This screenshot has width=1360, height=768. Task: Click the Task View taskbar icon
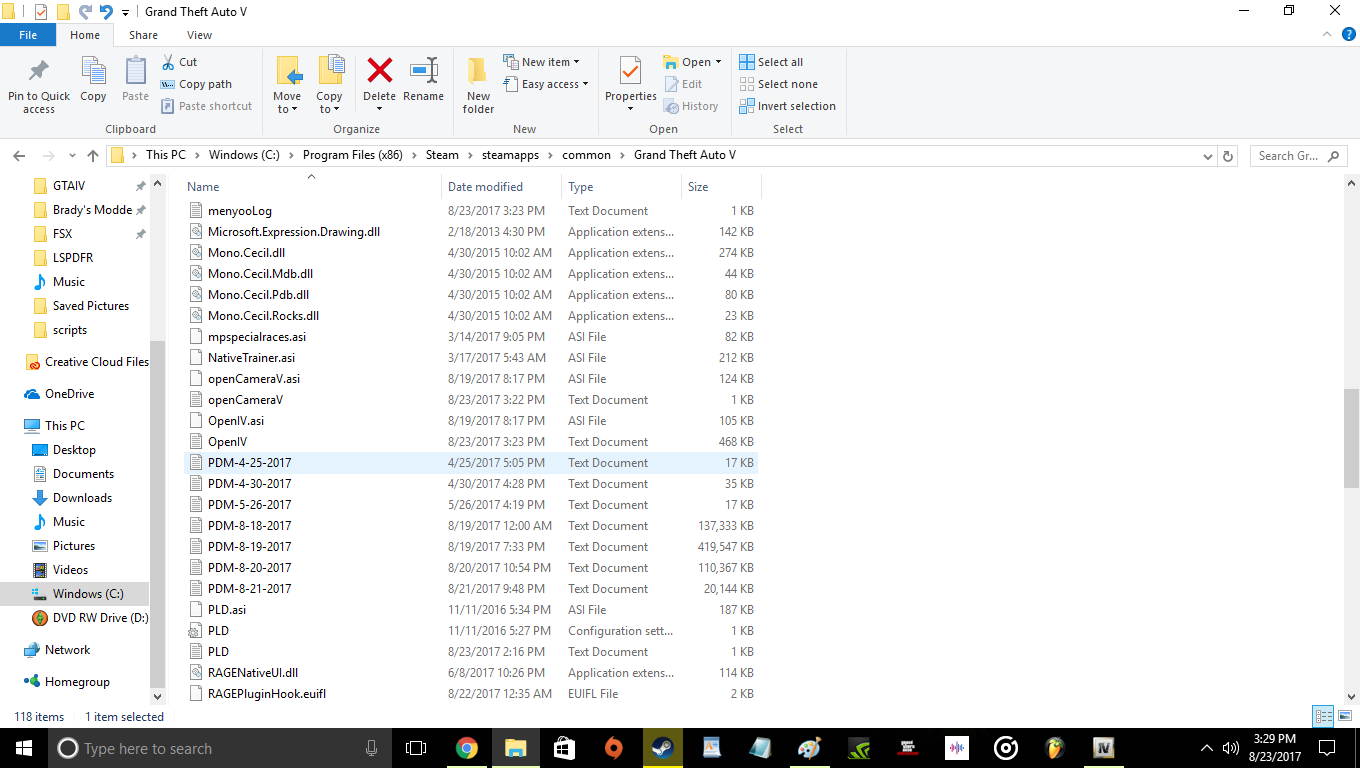tap(416, 748)
